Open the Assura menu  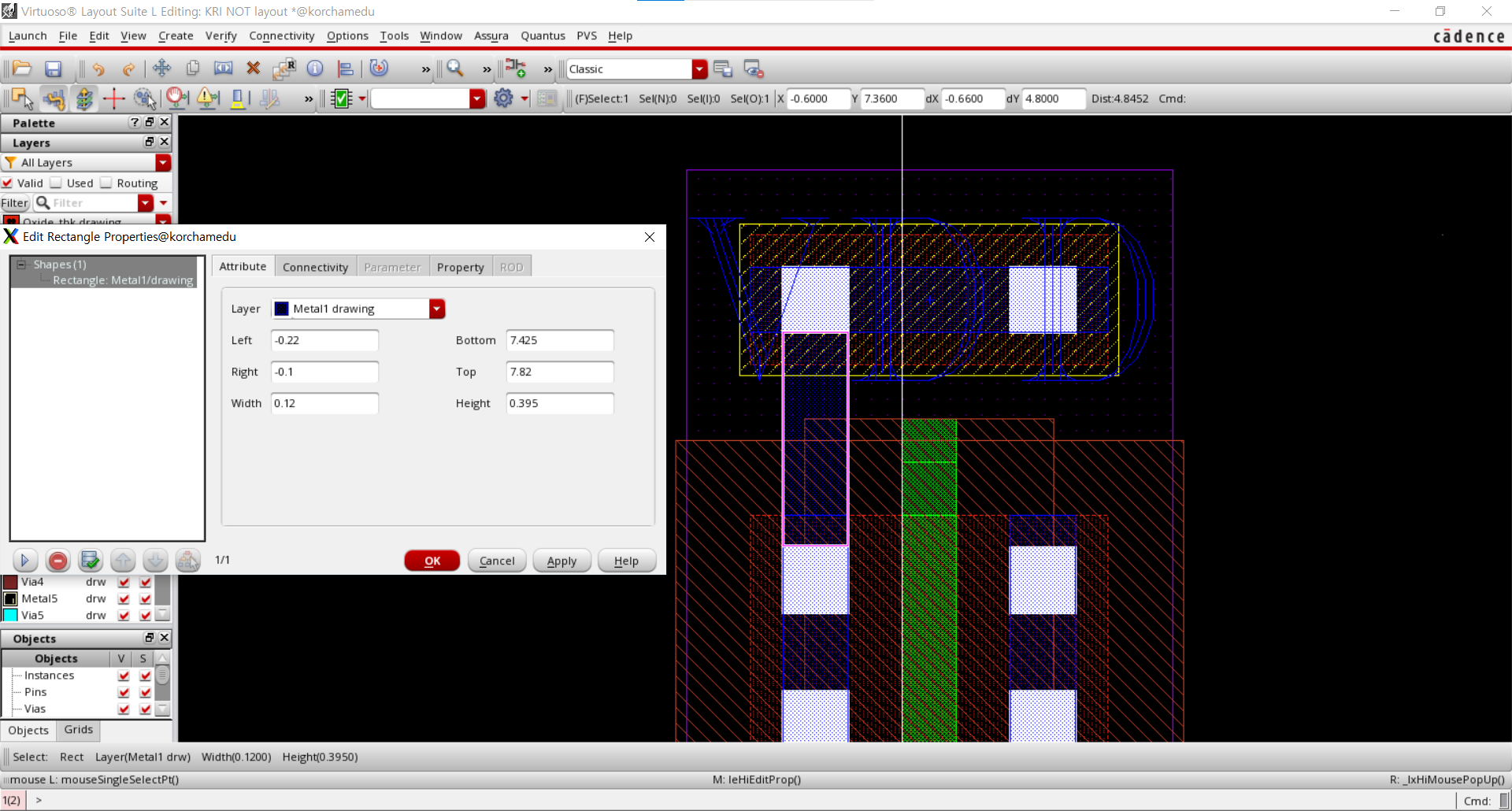click(491, 35)
